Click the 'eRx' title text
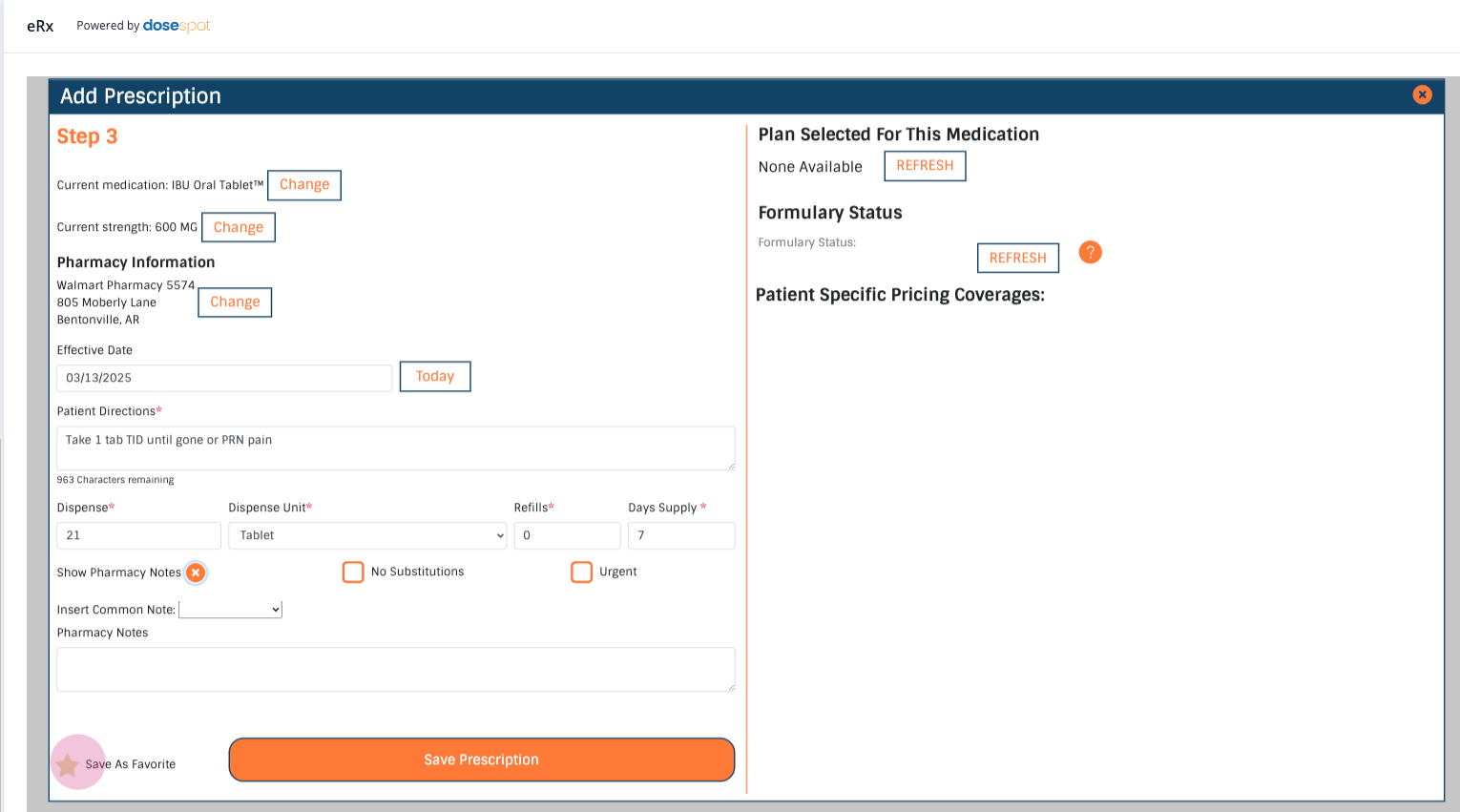 click(40, 27)
